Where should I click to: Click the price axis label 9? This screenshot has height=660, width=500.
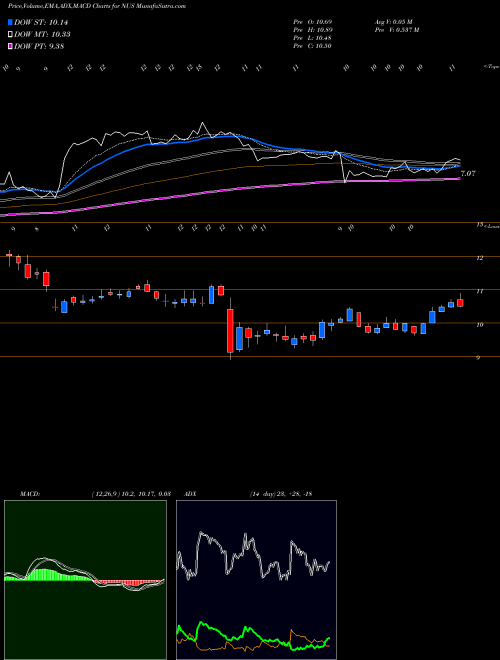(x=478, y=358)
